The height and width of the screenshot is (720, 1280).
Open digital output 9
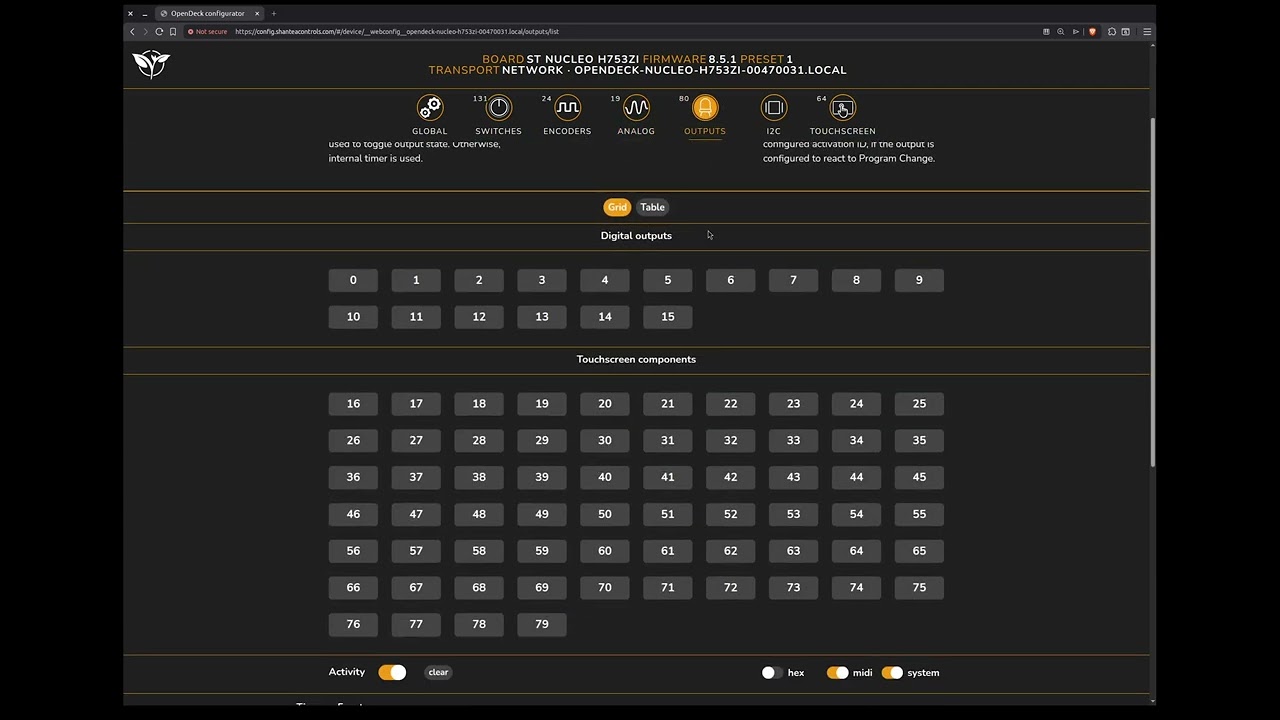tap(919, 280)
